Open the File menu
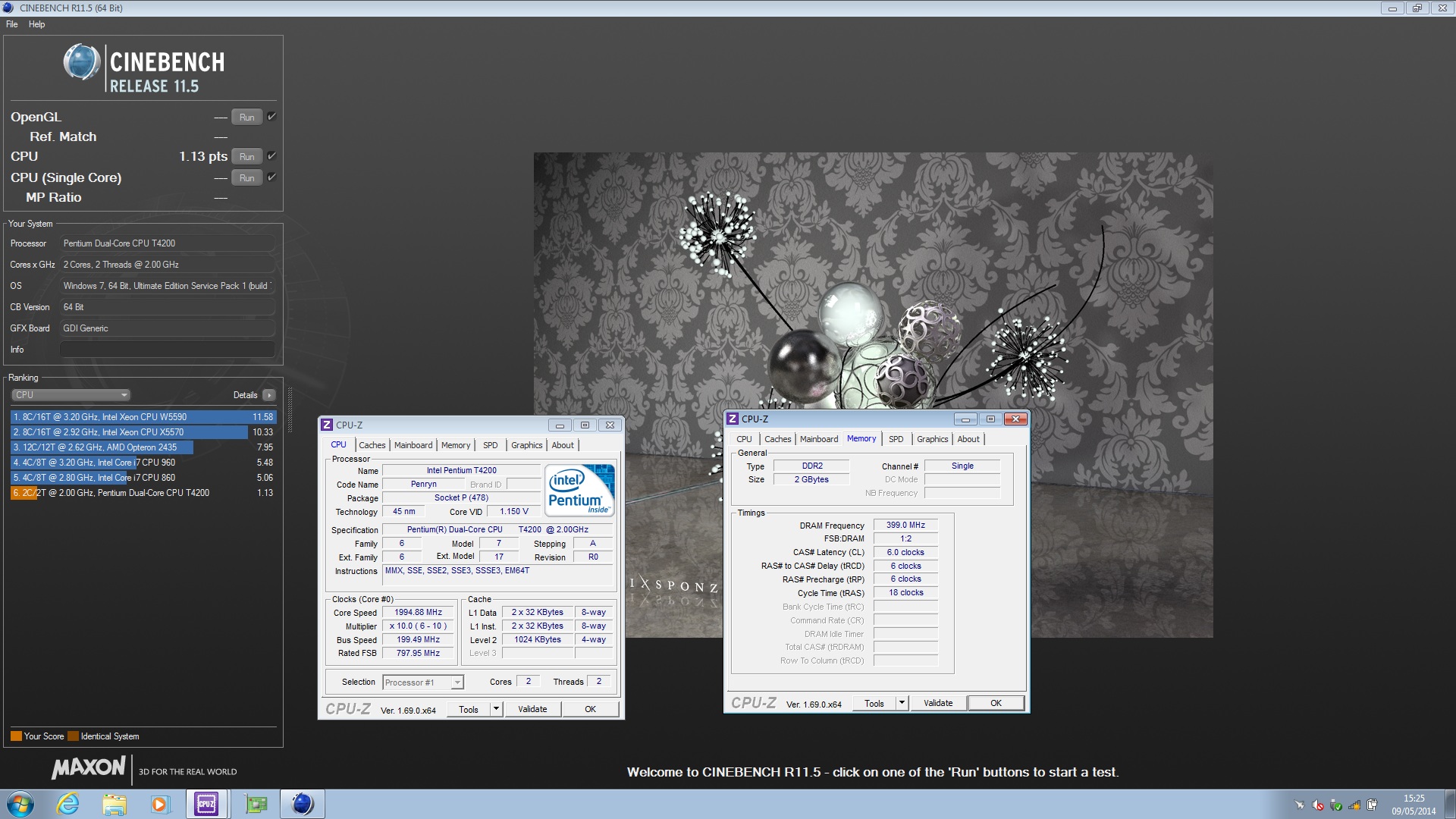 [x=12, y=24]
